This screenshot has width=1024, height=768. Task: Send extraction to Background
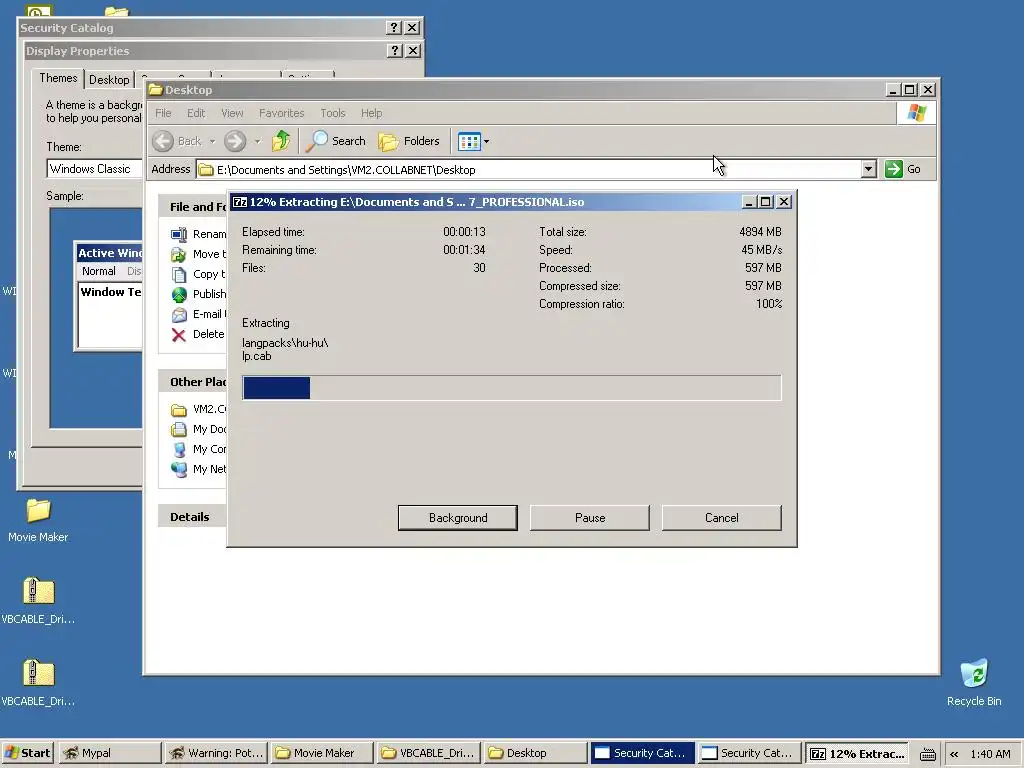point(458,517)
